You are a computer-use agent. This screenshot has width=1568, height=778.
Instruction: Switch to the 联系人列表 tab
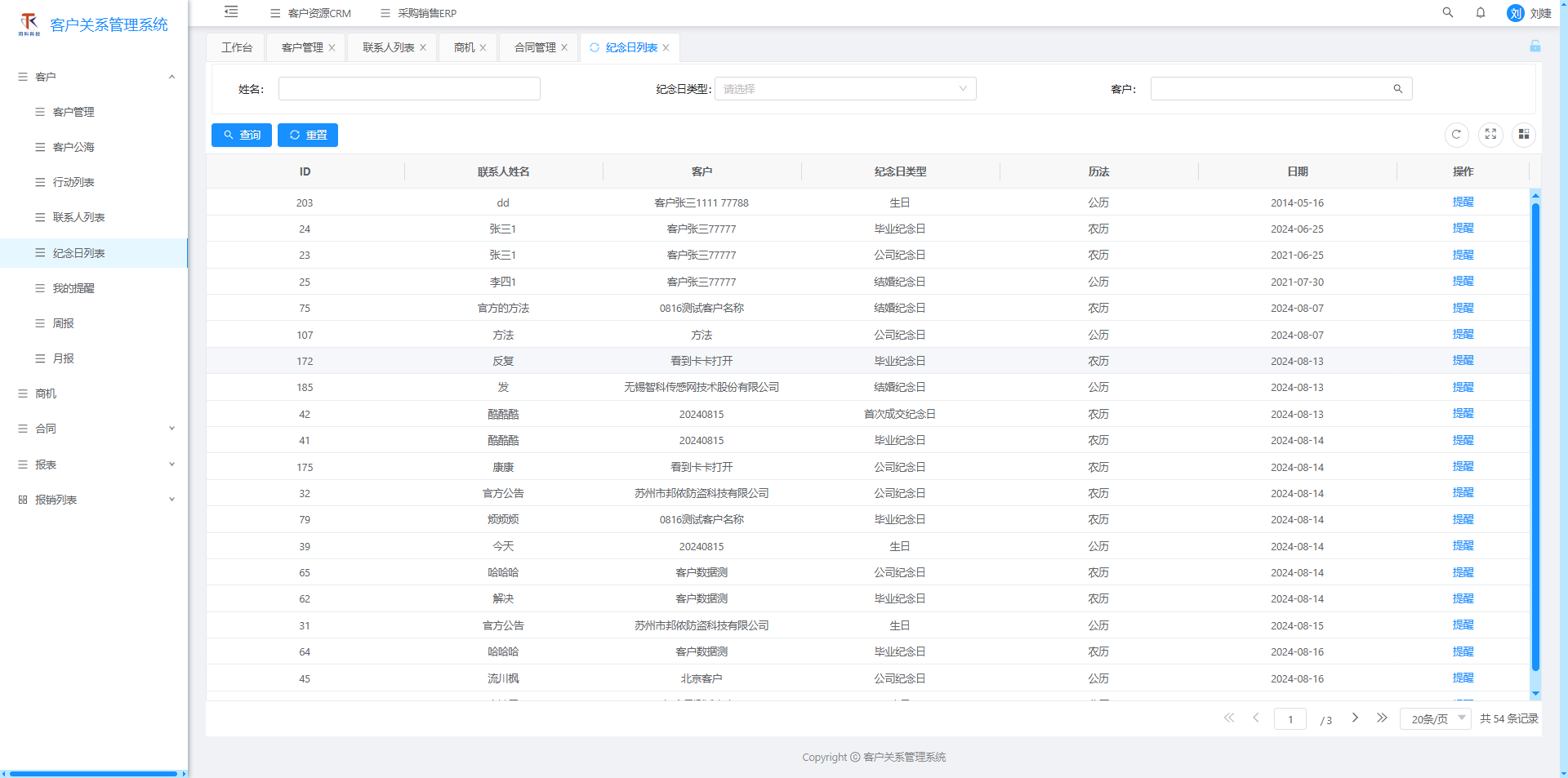click(389, 47)
